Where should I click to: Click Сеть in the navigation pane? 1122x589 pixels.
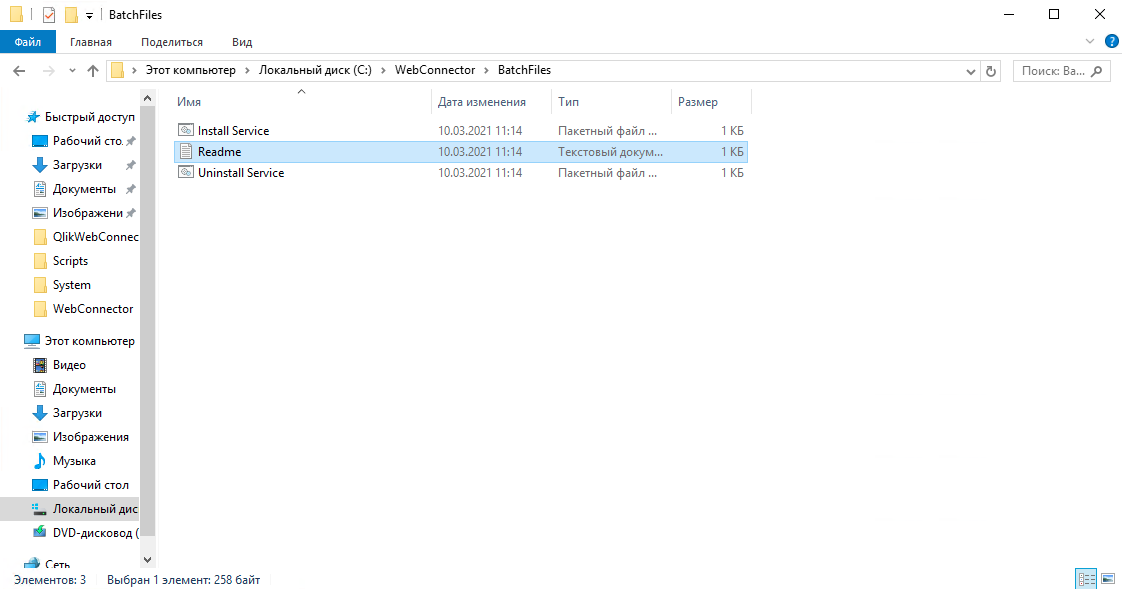(x=57, y=565)
